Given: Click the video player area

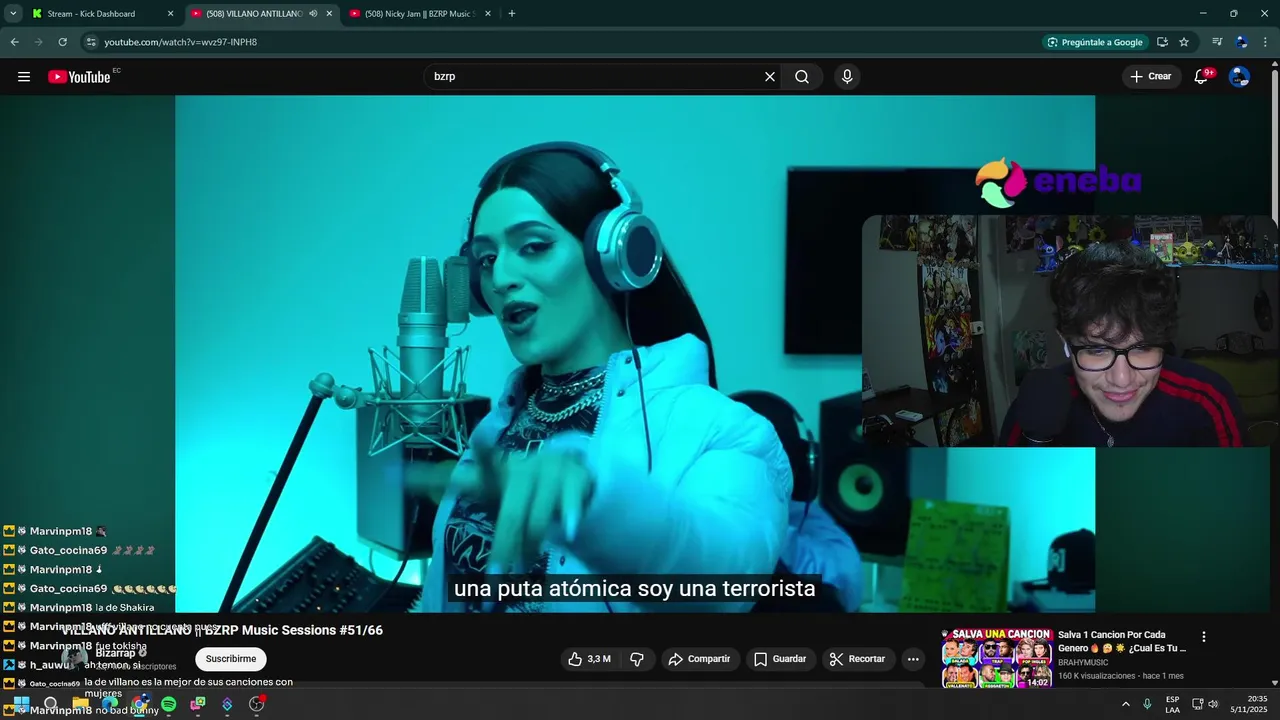Looking at the screenshot, I should point(635,353).
